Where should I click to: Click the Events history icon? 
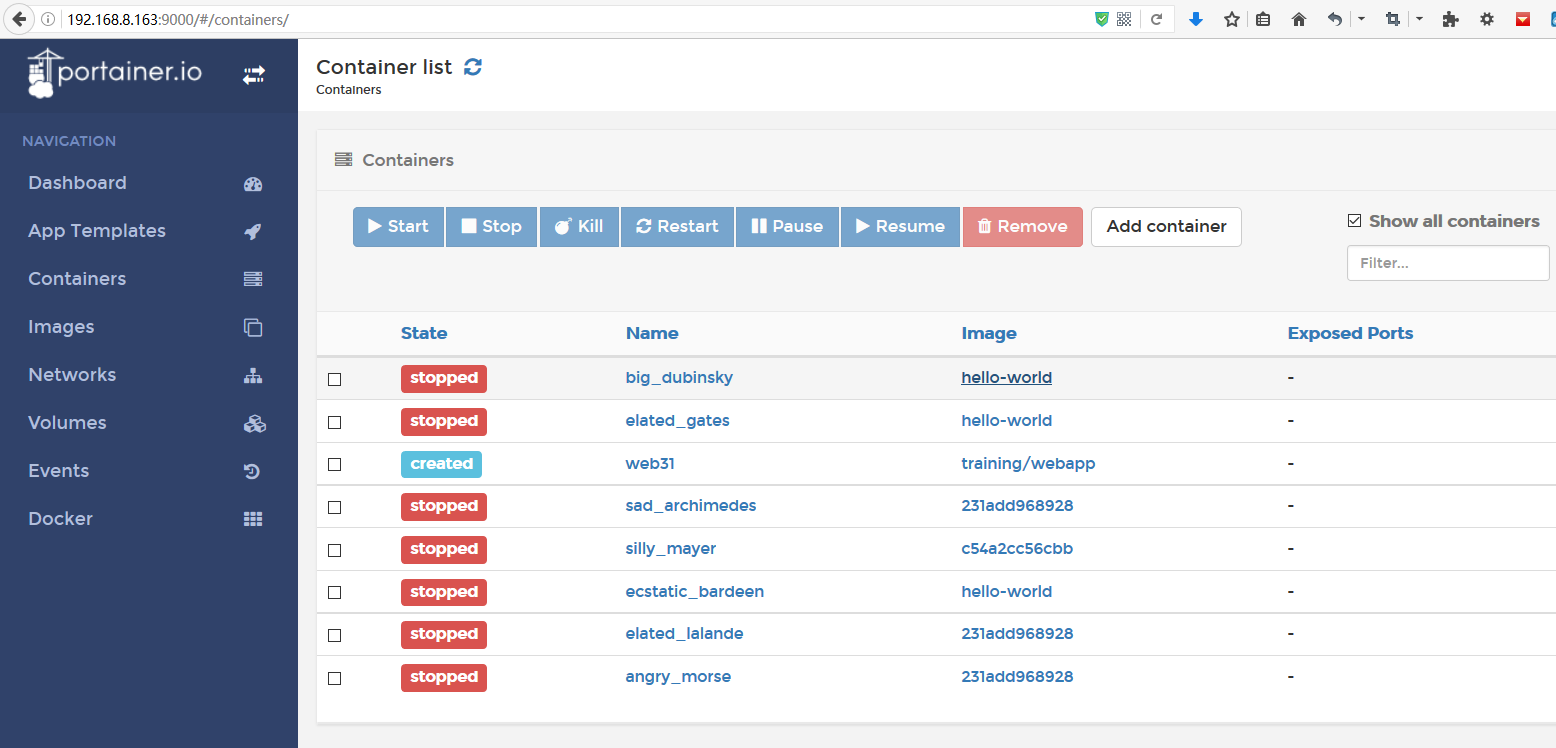tap(253, 471)
